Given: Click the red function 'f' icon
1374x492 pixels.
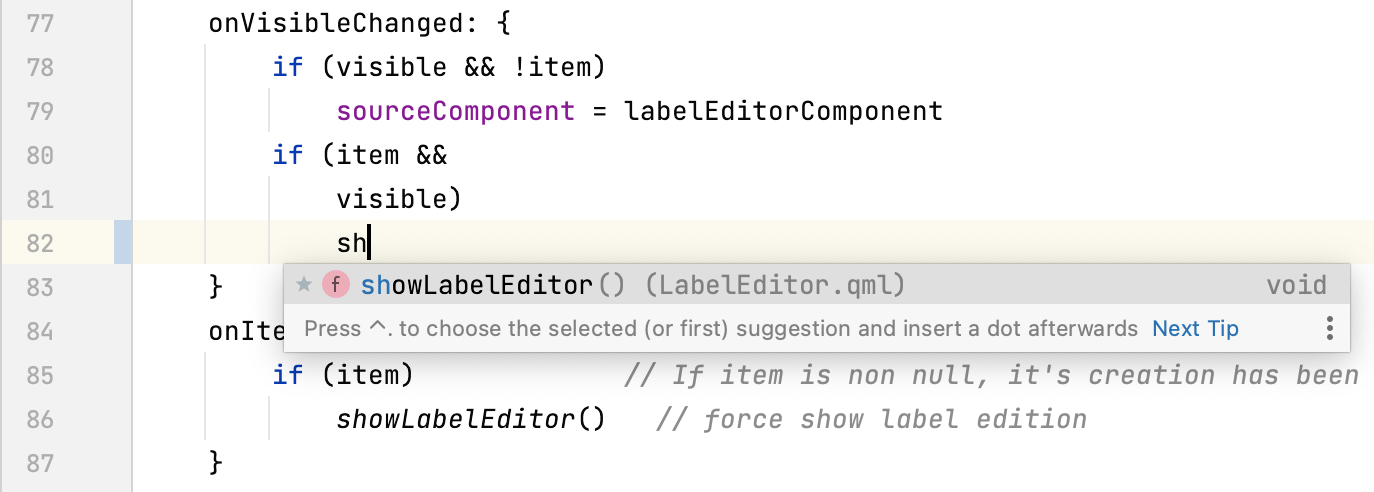Looking at the screenshot, I should point(335,286).
